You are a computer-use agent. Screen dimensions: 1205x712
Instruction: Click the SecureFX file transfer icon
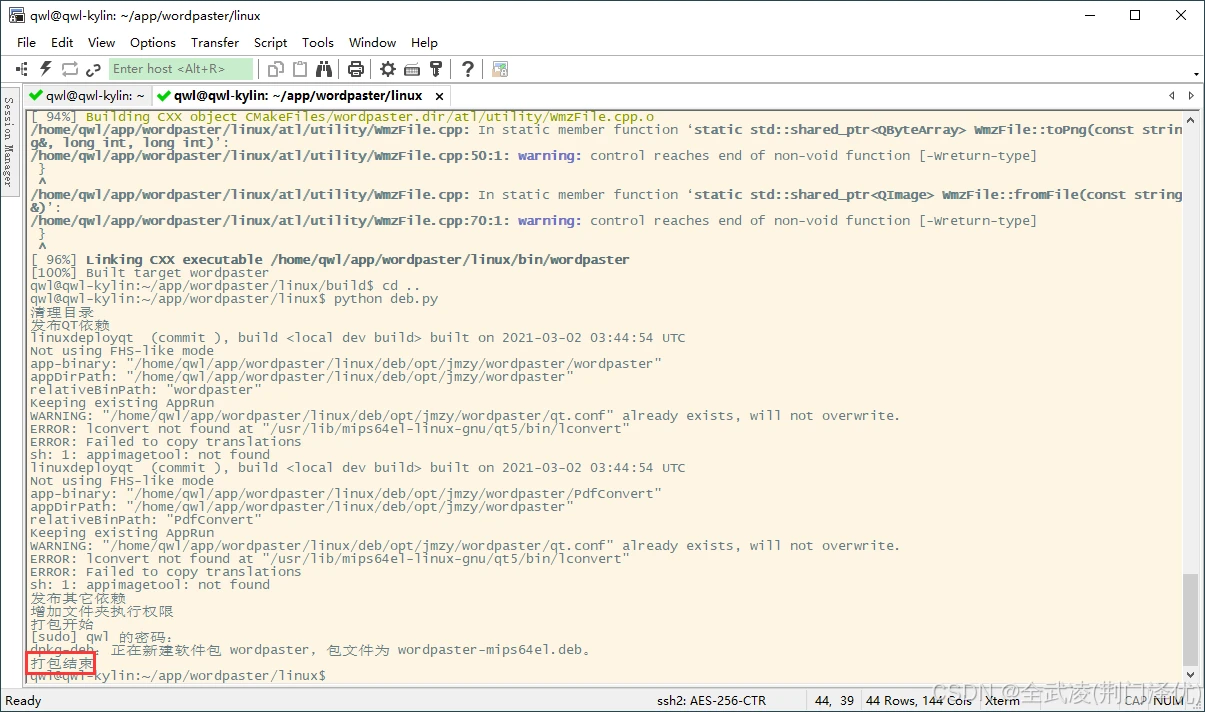coord(500,69)
